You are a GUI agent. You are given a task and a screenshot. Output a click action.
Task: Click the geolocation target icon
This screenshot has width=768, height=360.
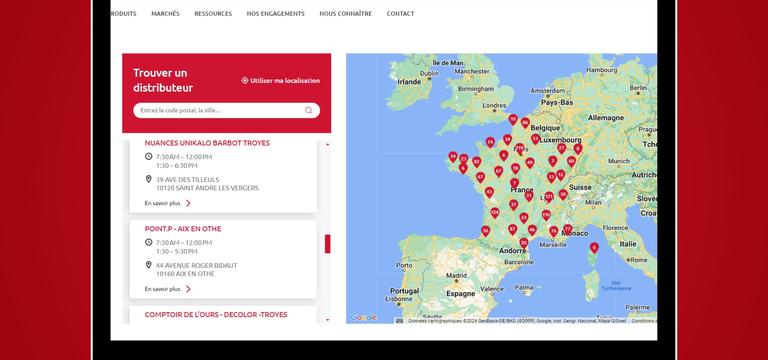coord(245,80)
